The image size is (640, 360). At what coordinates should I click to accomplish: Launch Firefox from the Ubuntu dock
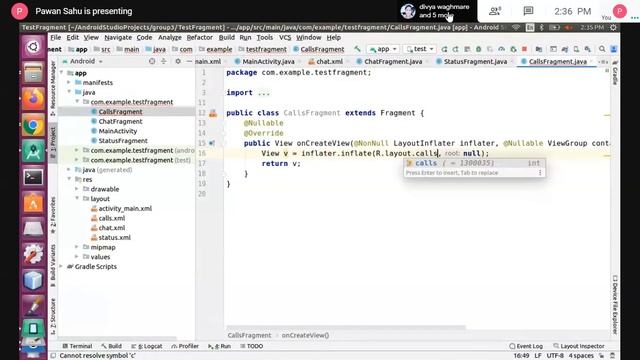click(x=33, y=99)
